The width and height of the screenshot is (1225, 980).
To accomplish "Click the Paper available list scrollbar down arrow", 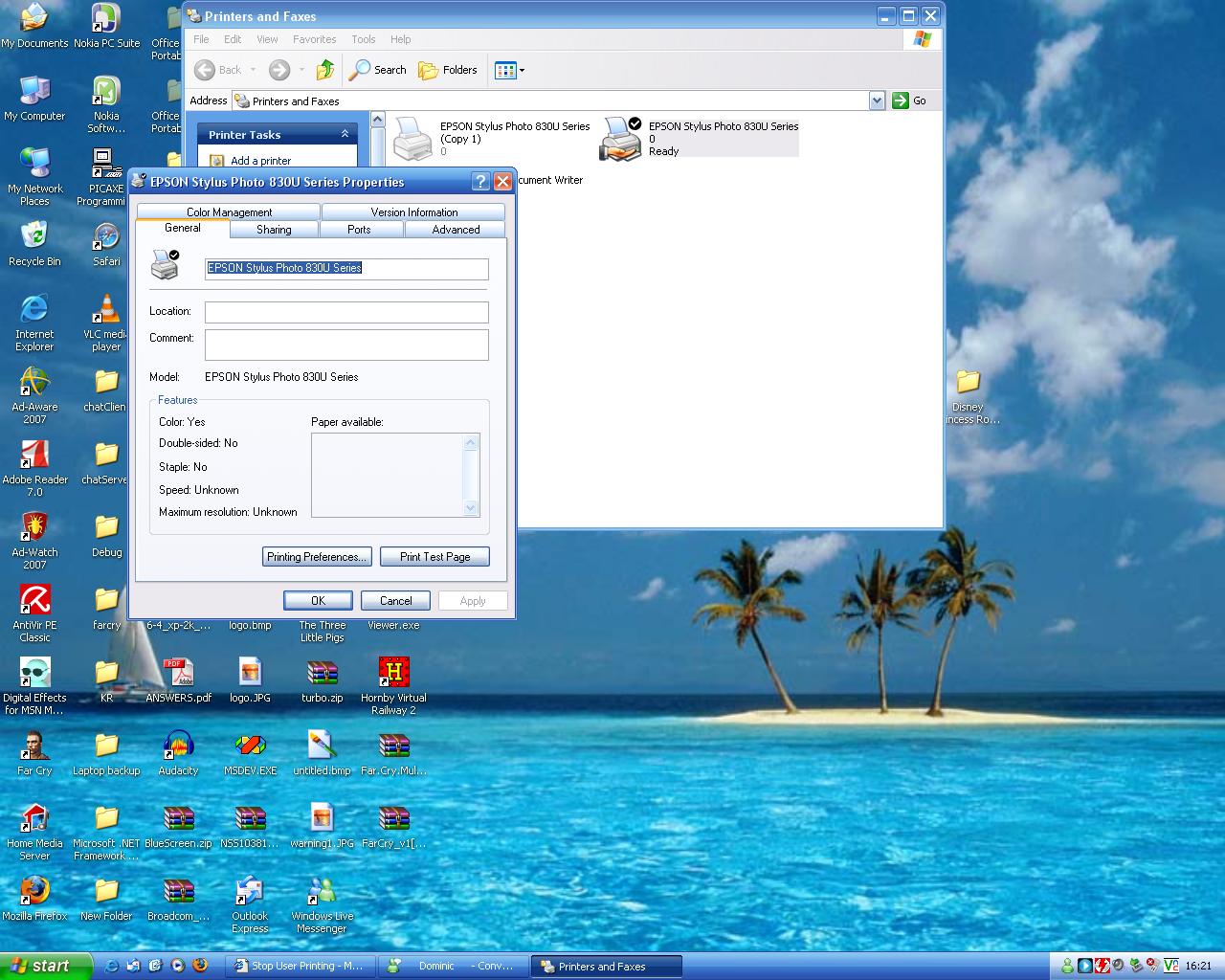I will pos(470,507).
